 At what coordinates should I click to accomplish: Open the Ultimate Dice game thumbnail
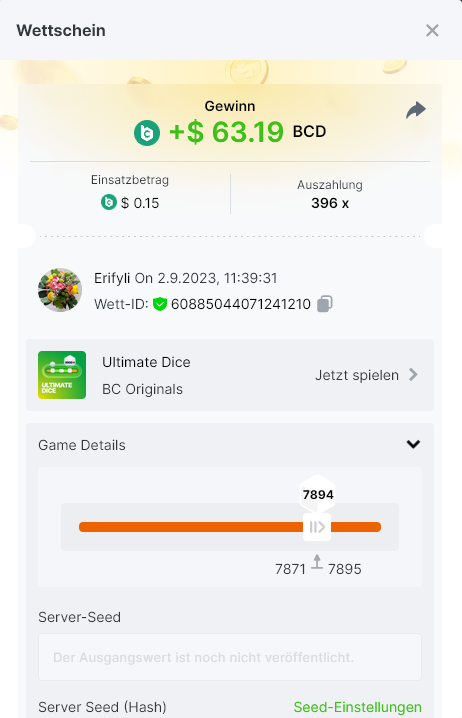pos(62,375)
